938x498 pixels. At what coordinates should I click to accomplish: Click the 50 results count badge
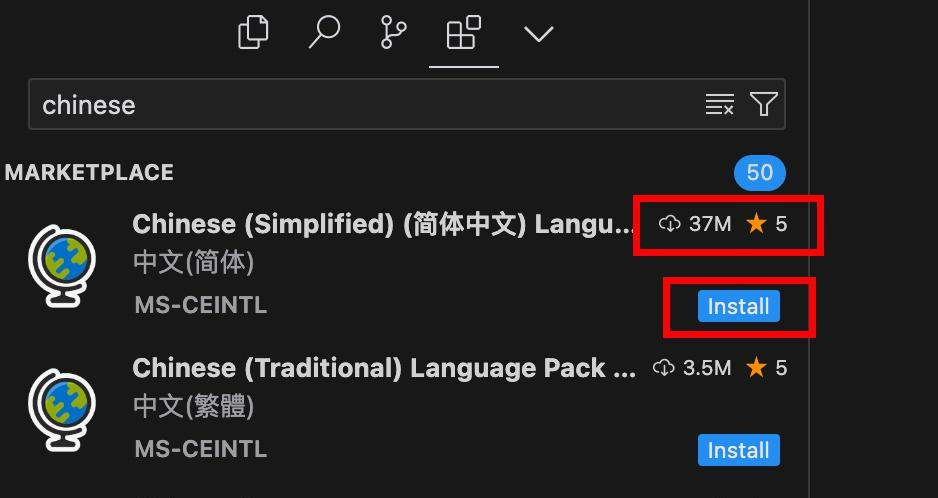click(760, 172)
